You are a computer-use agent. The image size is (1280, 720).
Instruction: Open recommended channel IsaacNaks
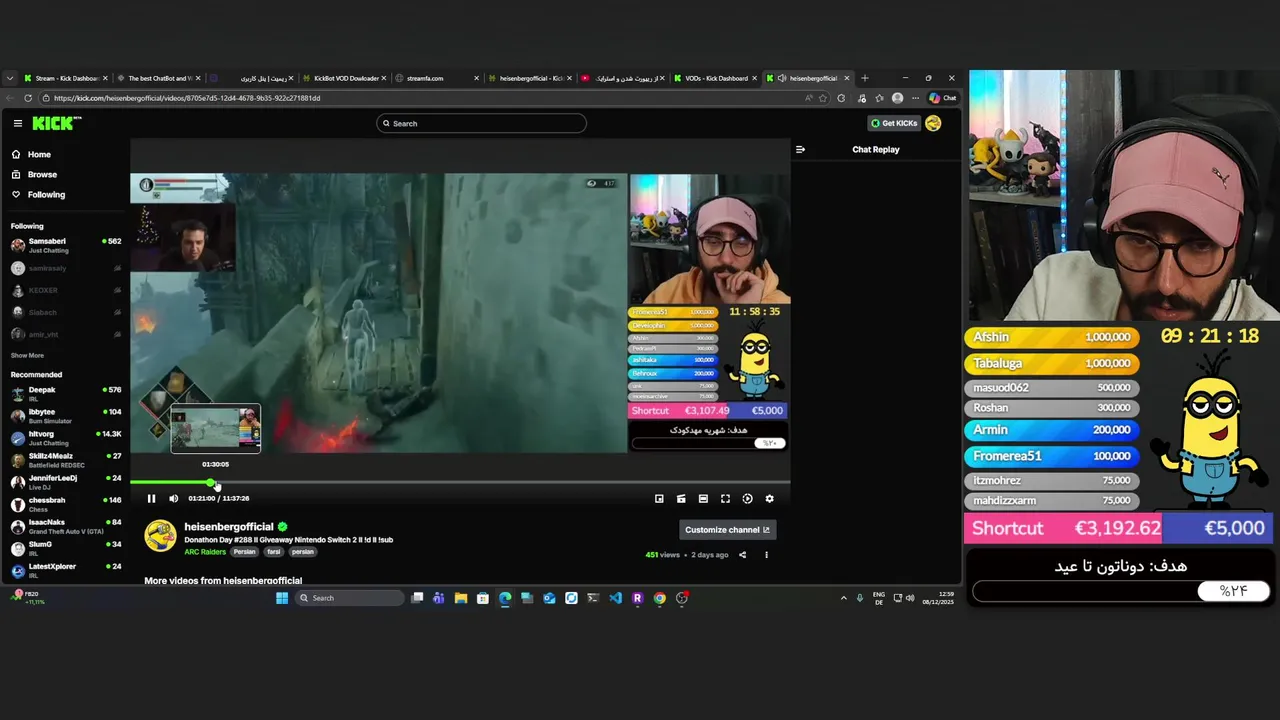point(66,526)
